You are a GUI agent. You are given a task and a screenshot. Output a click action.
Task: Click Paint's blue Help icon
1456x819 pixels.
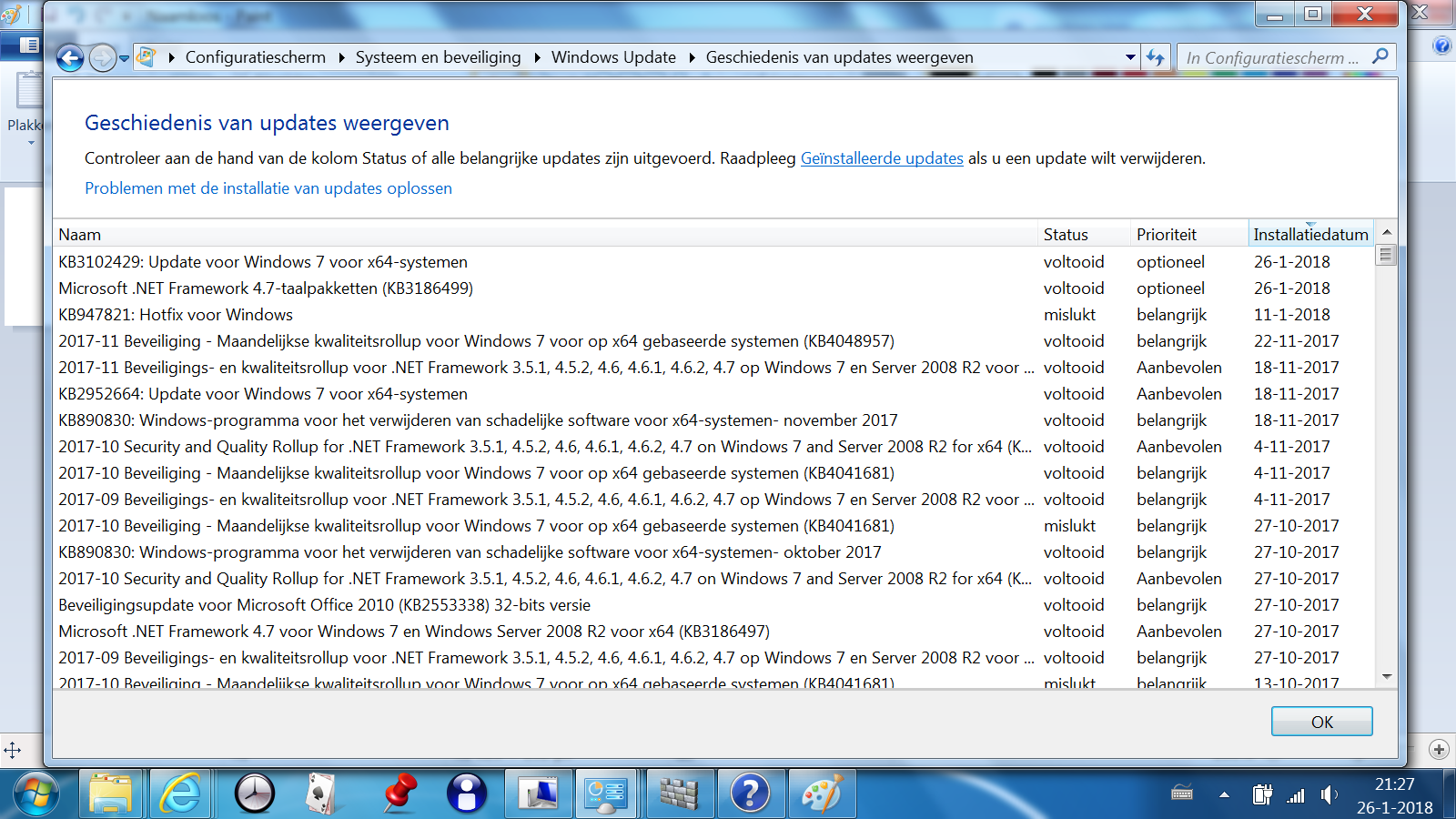1441,45
